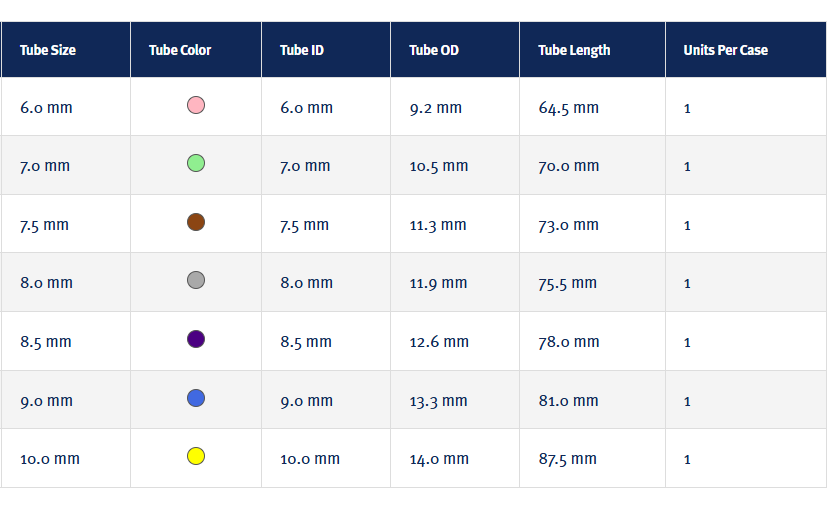This screenshot has width=829, height=514.
Task: Click the pink color dot for 6.0 mm
Action: coord(196,105)
